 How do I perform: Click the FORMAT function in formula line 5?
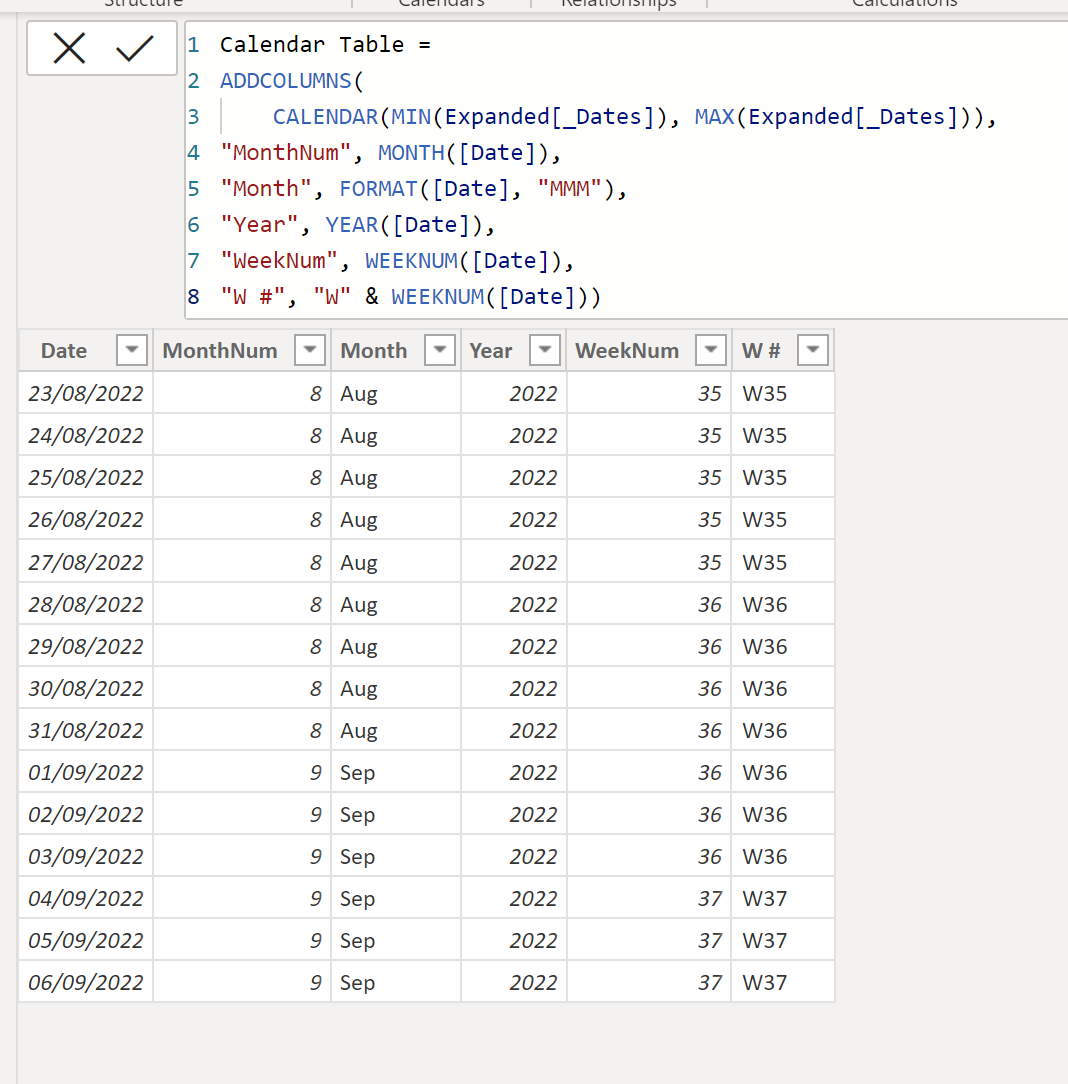[378, 189]
